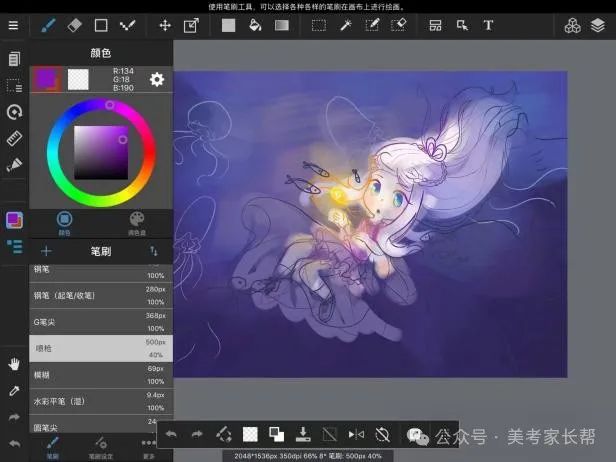
Task: Open the 笔刷 tab at panel bottom
Action: pos(52,448)
